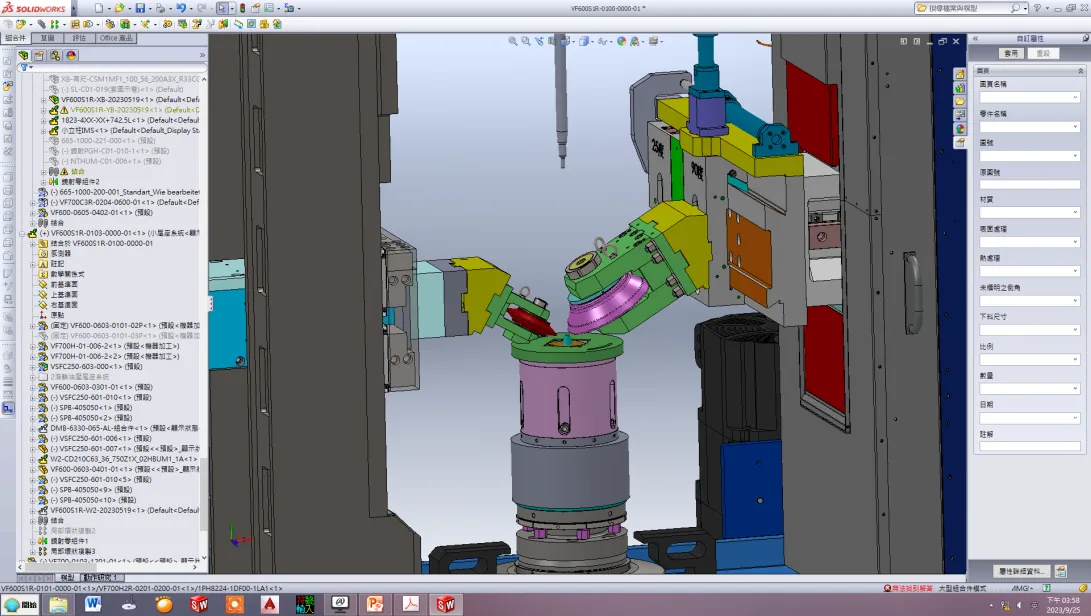1091x616 pixels.
Task: Switch to the 草圖 tab
Action: [x=47, y=38]
